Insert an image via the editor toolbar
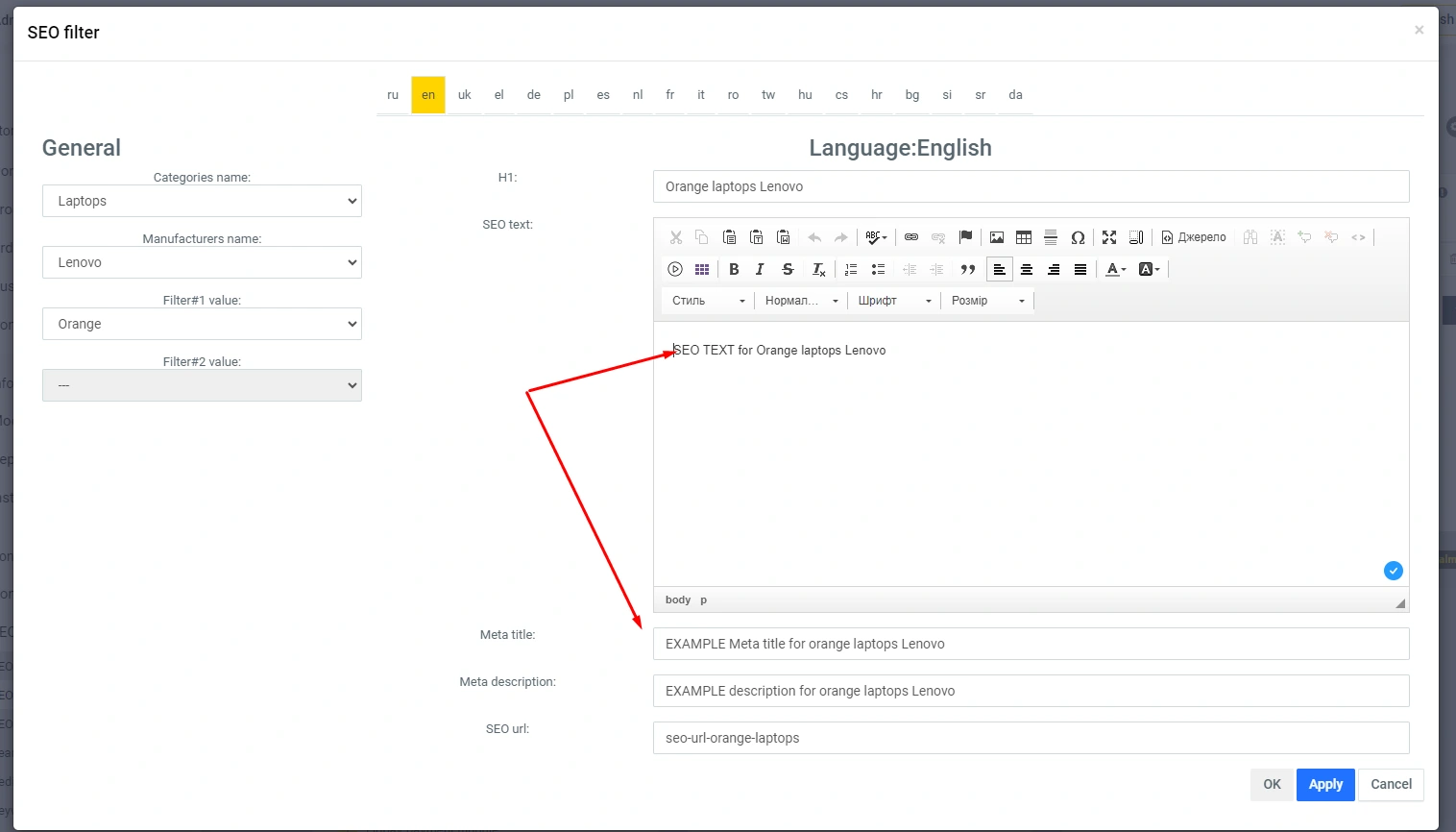This screenshot has width=1456, height=832. (997, 237)
